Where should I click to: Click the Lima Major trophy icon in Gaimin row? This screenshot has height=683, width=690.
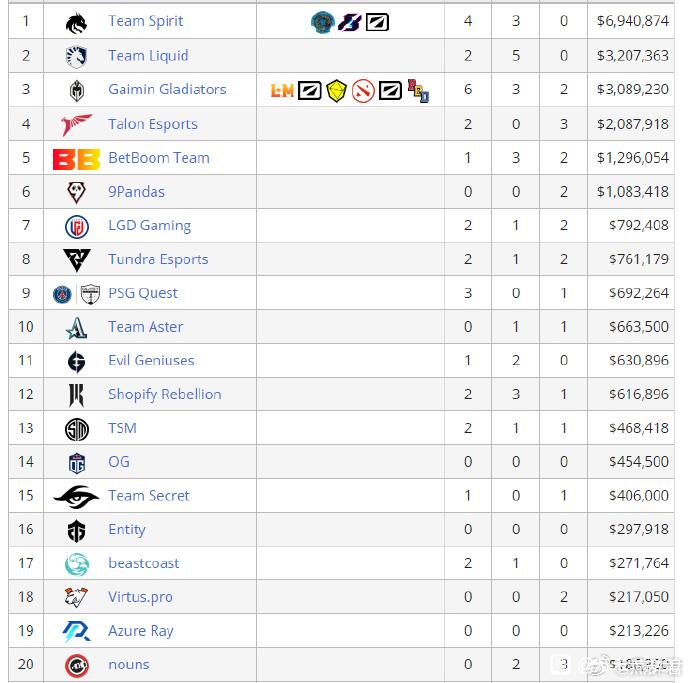[x=282, y=91]
